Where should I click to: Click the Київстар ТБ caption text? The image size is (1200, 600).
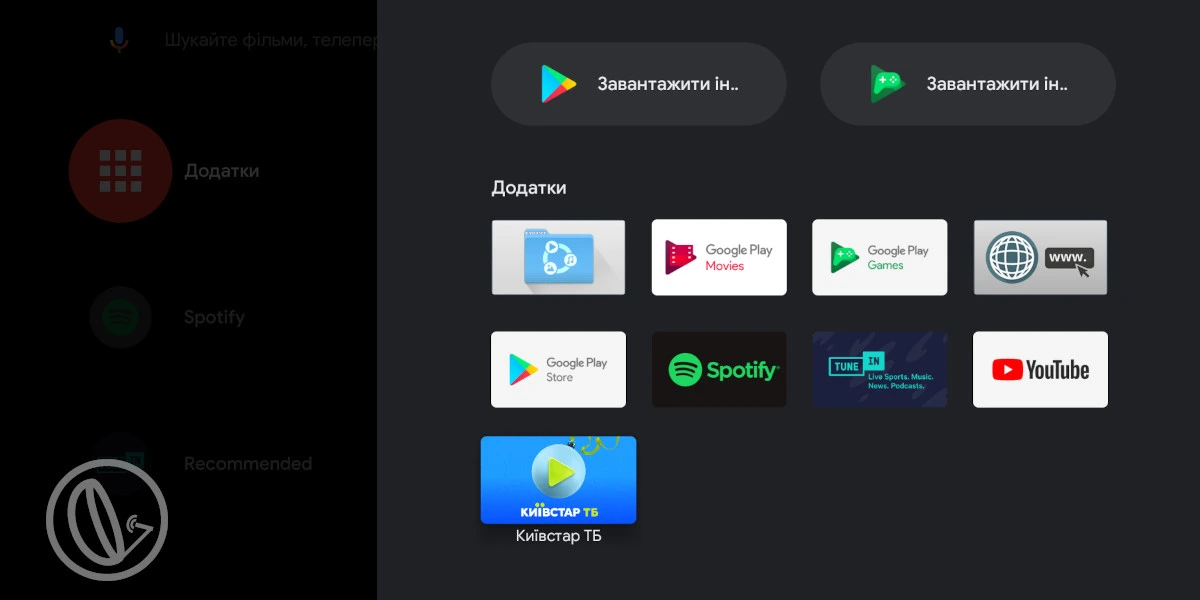pos(558,536)
